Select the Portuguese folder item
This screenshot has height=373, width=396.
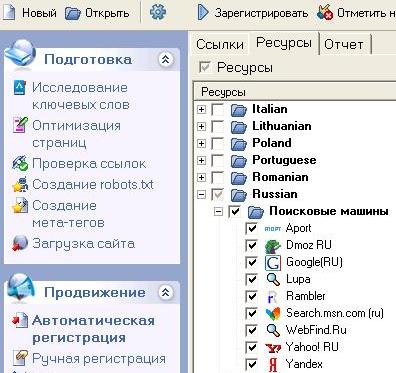point(284,160)
